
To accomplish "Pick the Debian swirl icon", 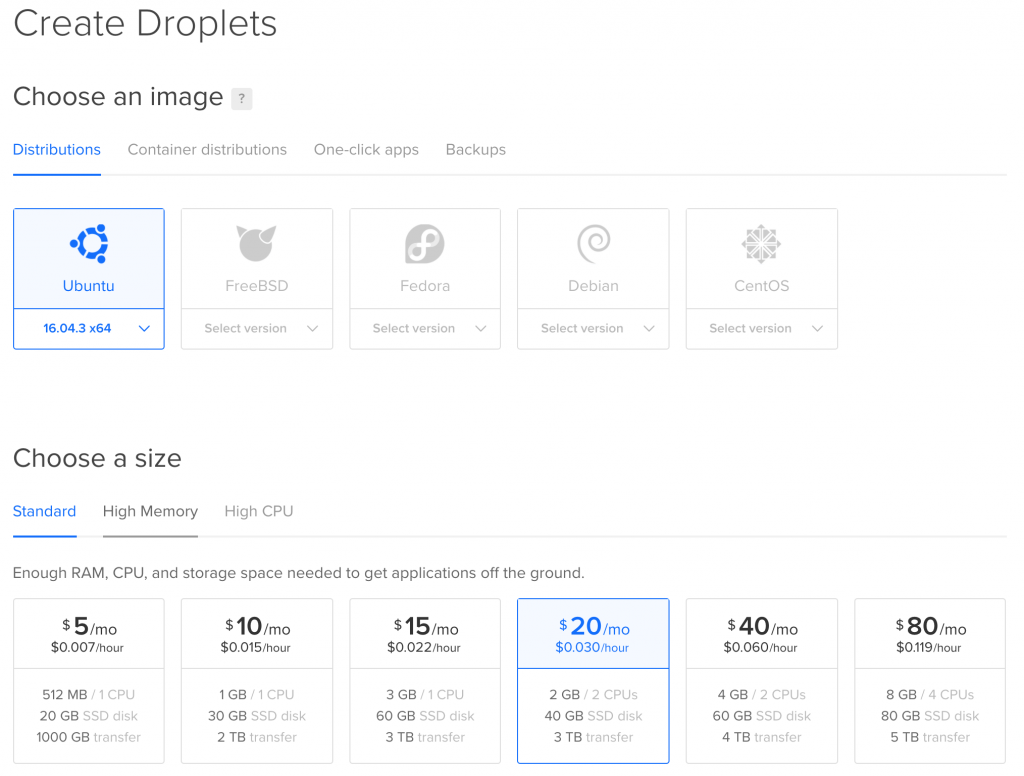I will click(x=593, y=243).
